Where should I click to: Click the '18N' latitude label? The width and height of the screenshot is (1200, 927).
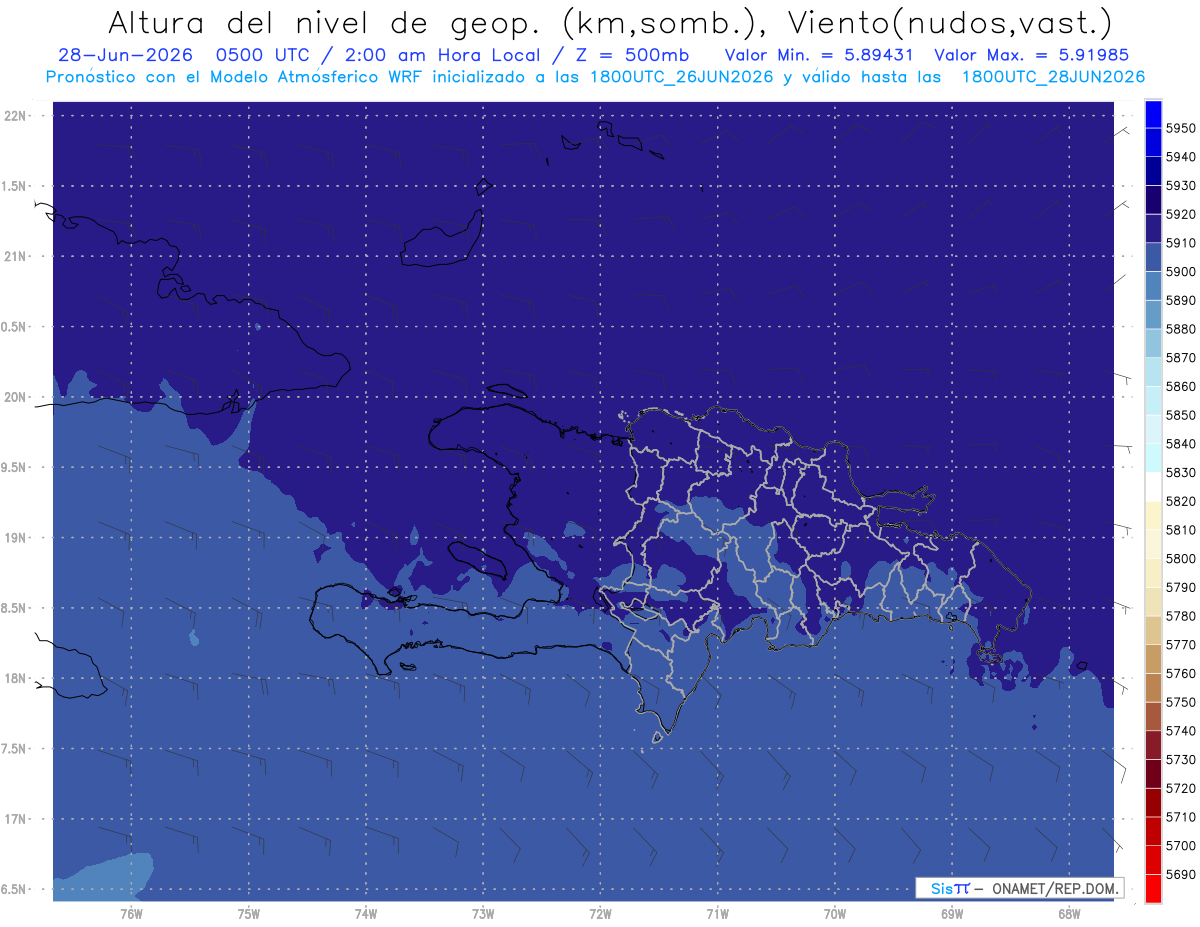click(x=17, y=678)
